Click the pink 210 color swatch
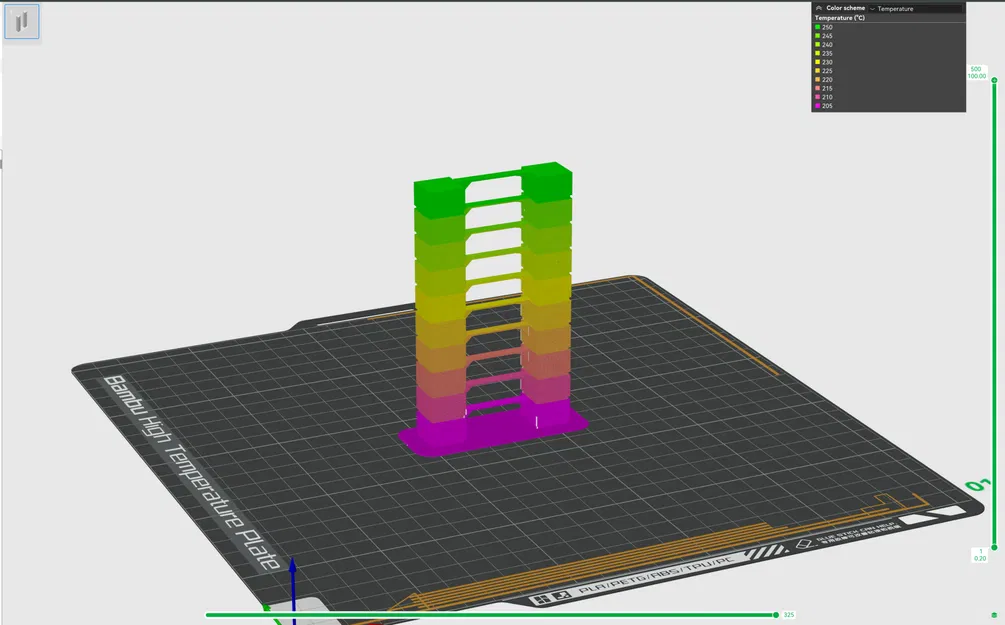 tap(818, 96)
